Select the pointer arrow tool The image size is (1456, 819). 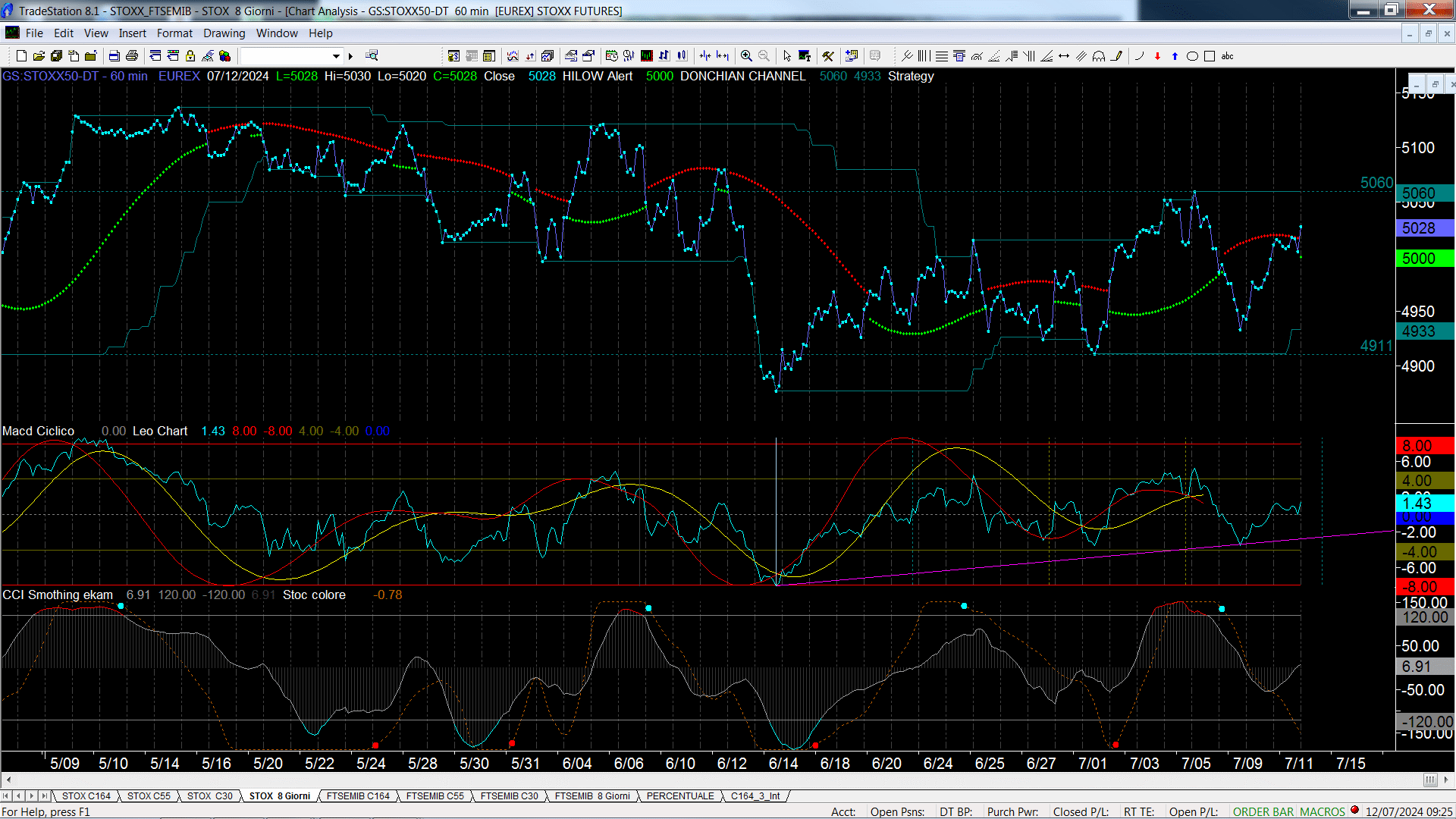787,55
